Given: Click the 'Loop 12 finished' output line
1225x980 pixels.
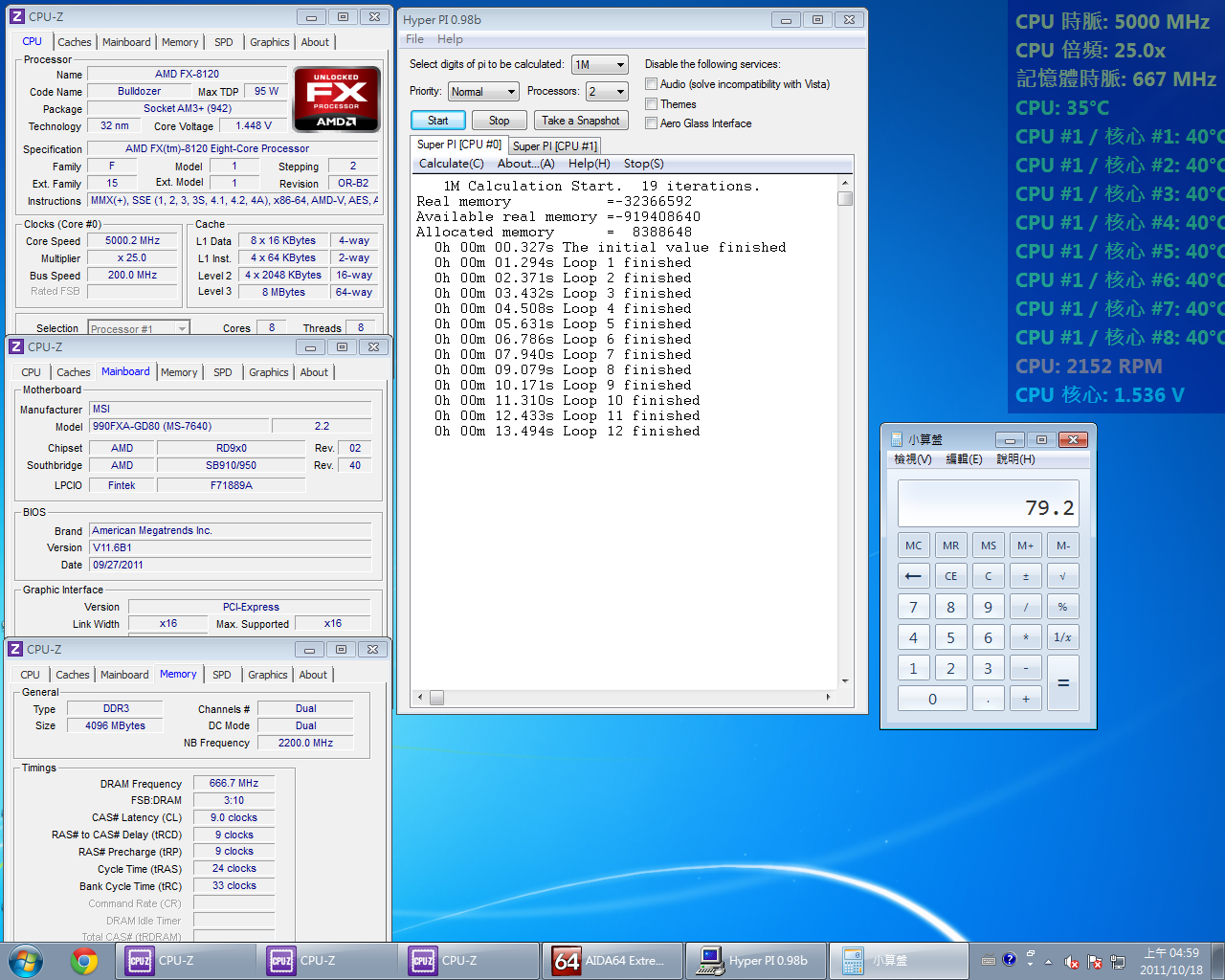Looking at the screenshot, I should pyautogui.click(x=568, y=432).
